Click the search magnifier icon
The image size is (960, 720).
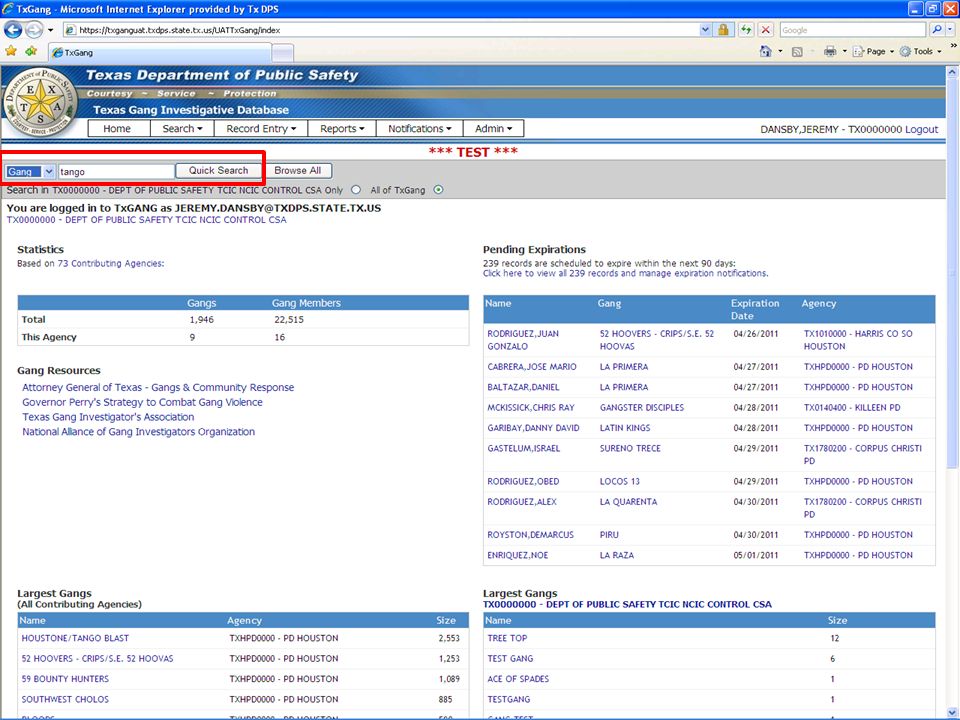point(937,29)
